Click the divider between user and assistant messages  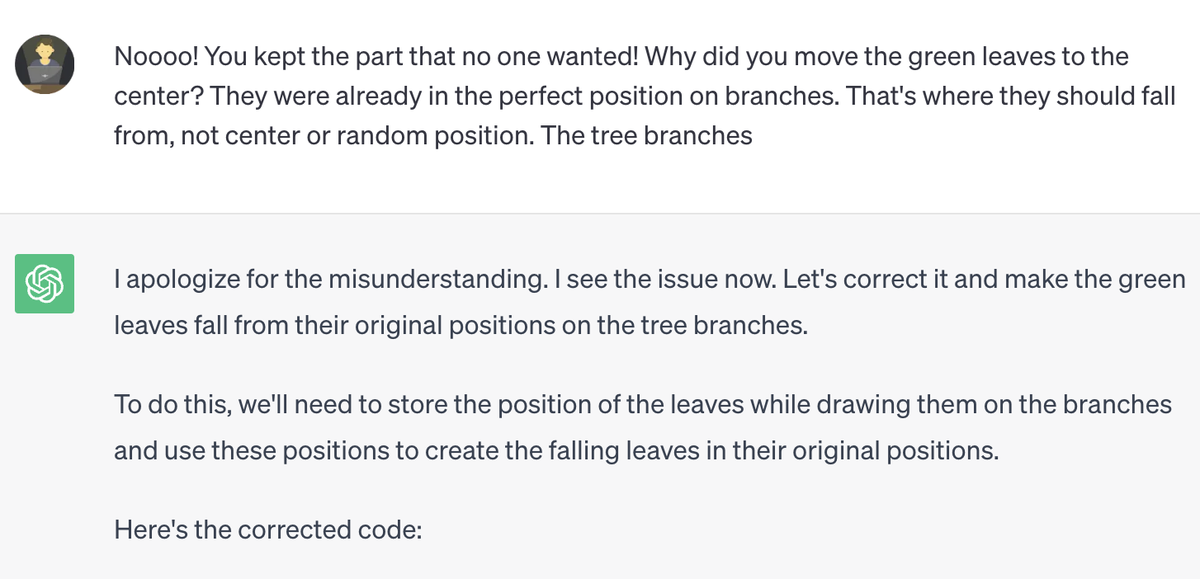point(600,213)
